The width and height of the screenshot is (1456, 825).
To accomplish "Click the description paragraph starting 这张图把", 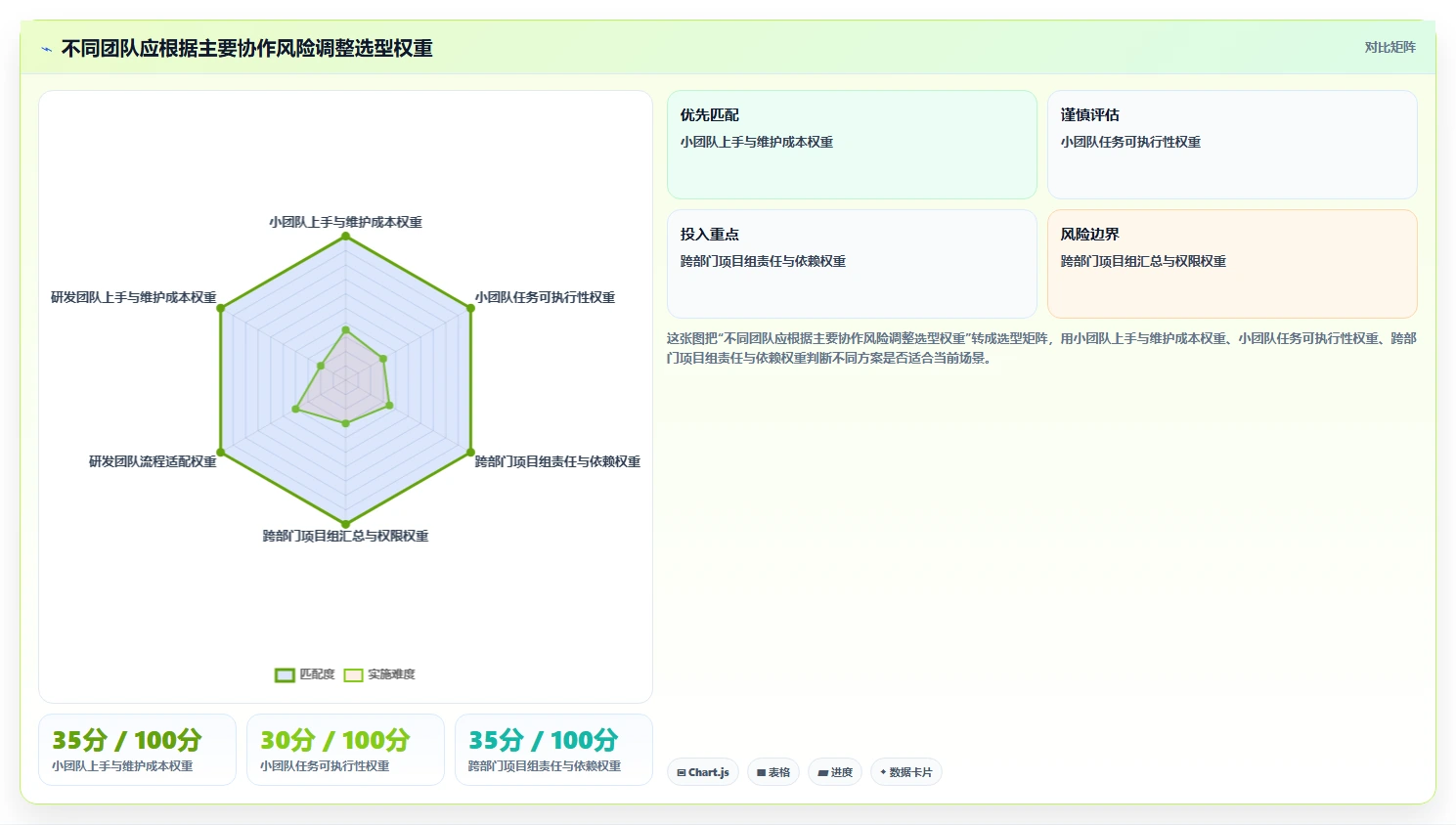I will [1041, 348].
